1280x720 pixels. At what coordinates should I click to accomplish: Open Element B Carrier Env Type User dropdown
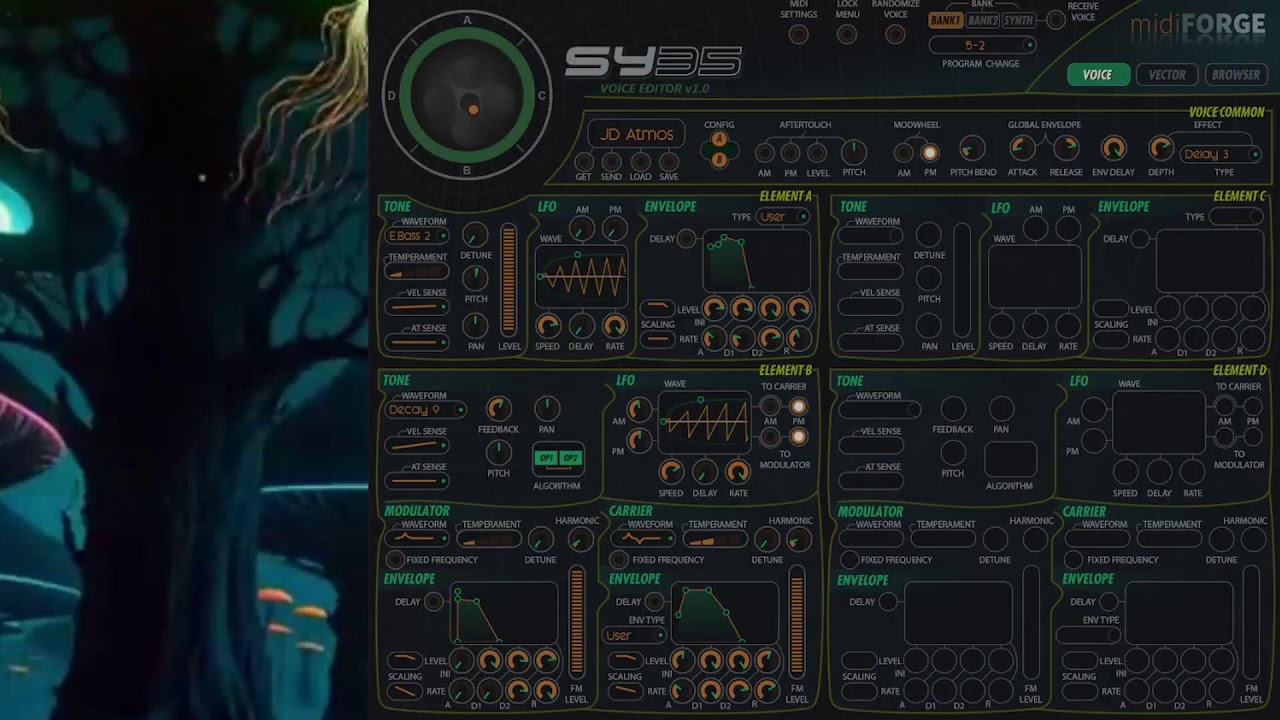[x=635, y=636]
